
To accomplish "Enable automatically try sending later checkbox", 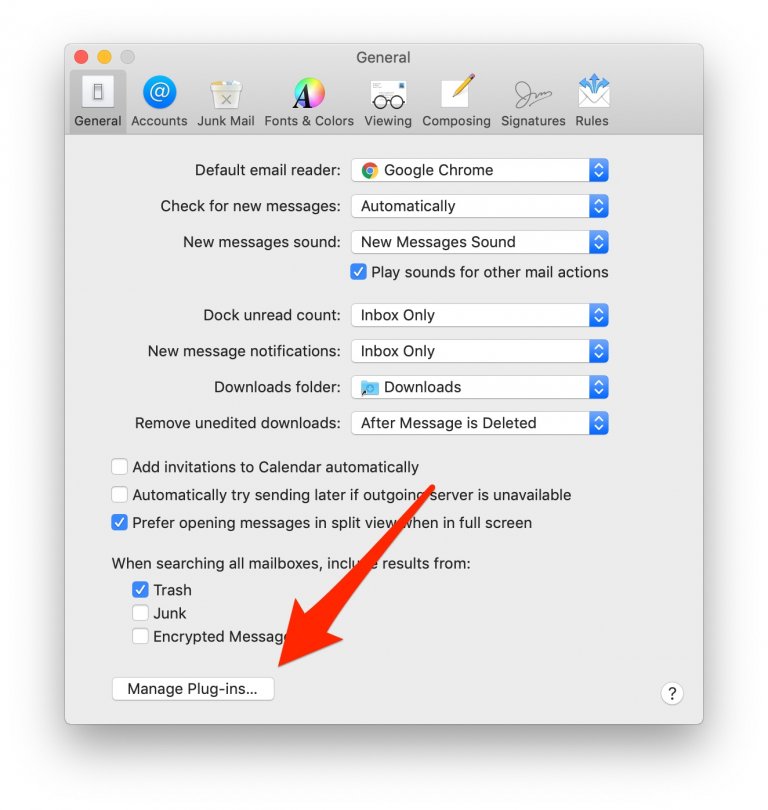I will (119, 494).
